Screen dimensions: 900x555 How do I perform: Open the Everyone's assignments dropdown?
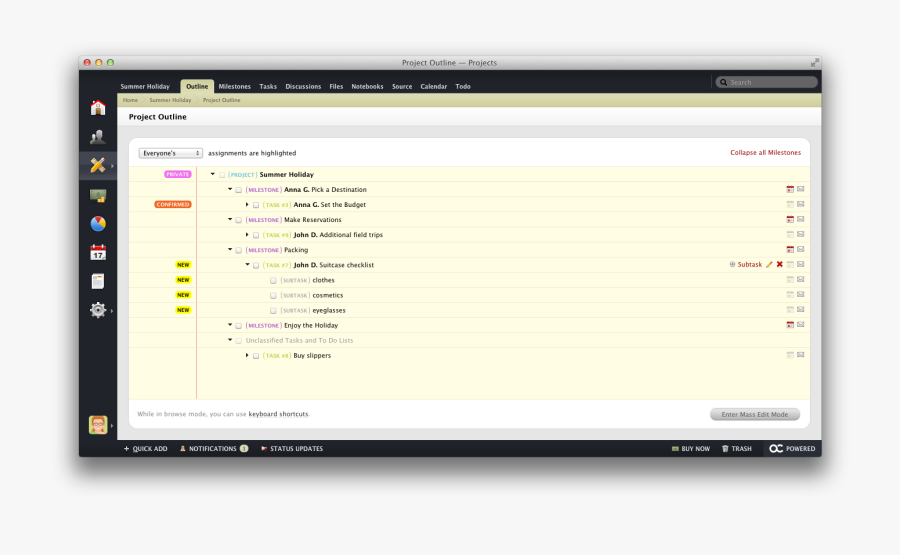tap(170, 153)
